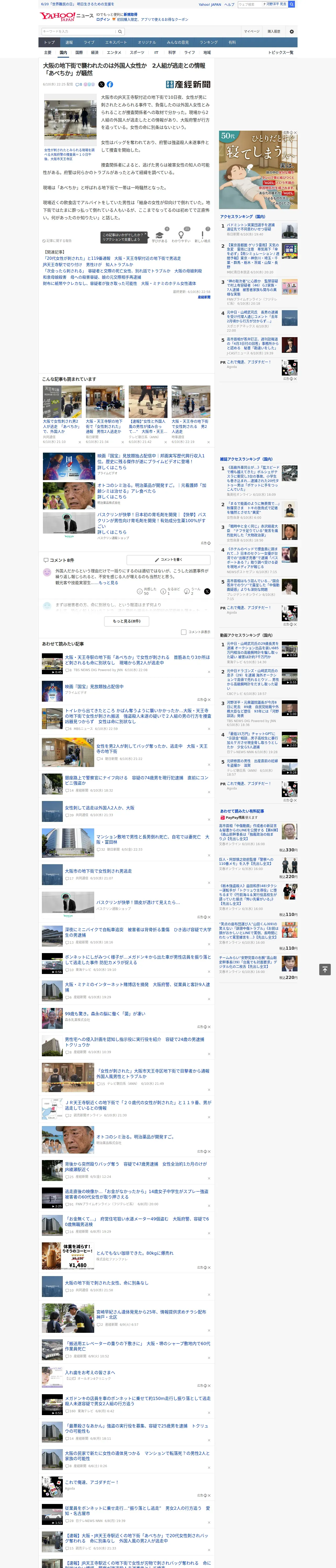Click the 産経新聞 publisher logo
The height and width of the screenshot is (1568, 336).
click(188, 85)
